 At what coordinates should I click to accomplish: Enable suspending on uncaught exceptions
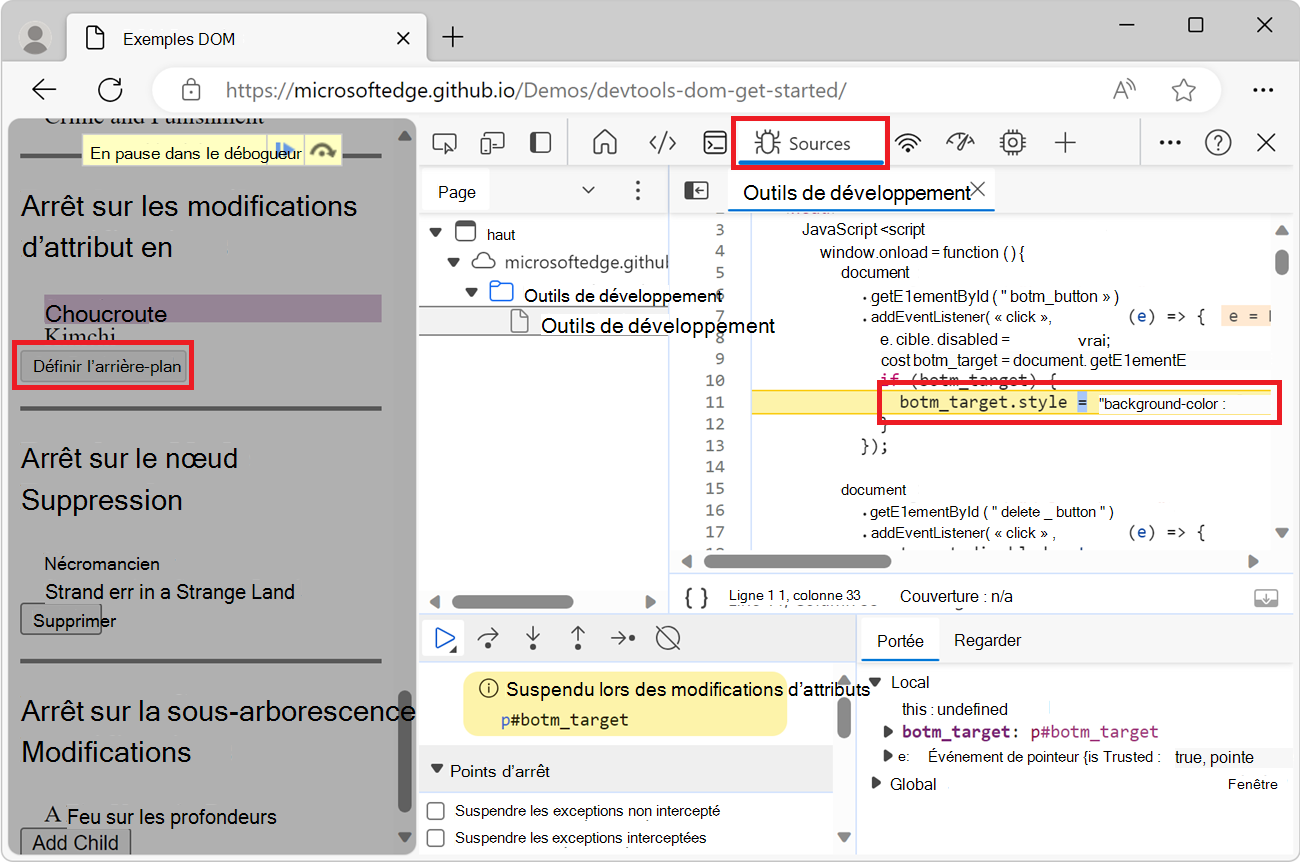pyautogui.click(x=436, y=811)
